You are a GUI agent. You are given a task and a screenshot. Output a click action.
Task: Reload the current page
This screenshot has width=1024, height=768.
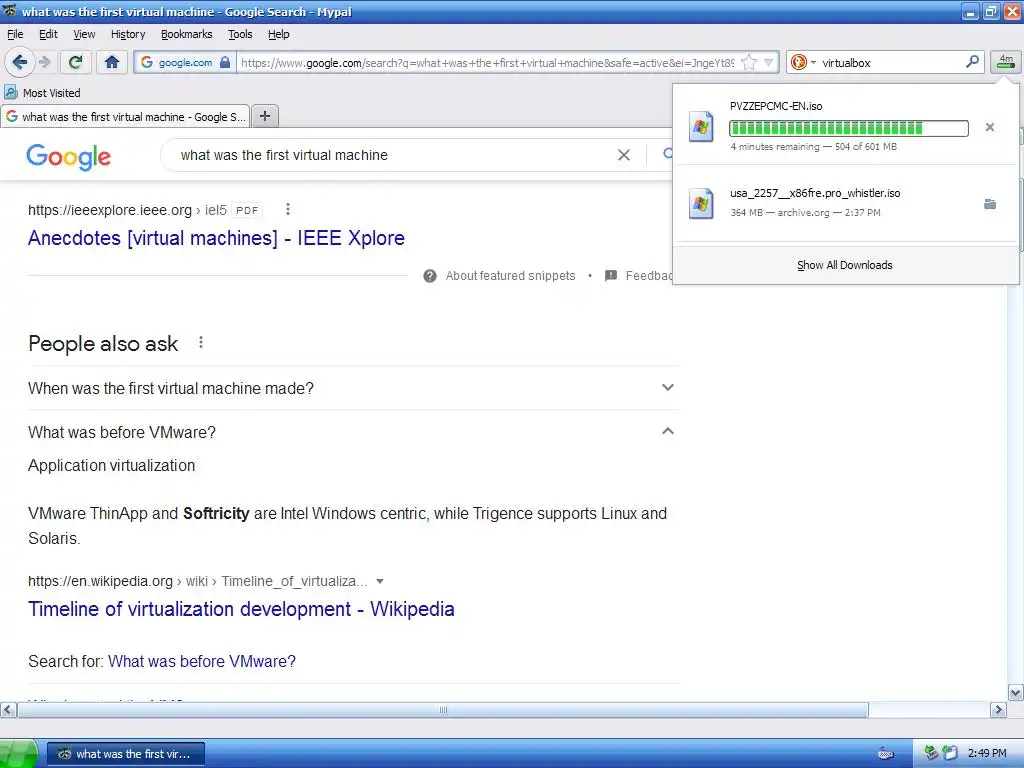(x=76, y=63)
